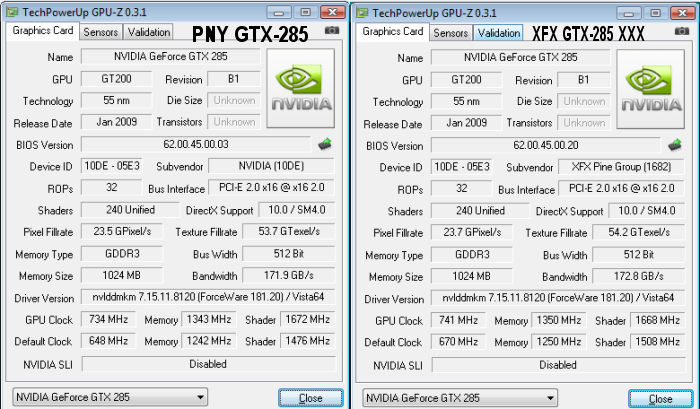Click Driver Version field in XFX window
The width and height of the screenshot is (700, 409).
[558, 298]
